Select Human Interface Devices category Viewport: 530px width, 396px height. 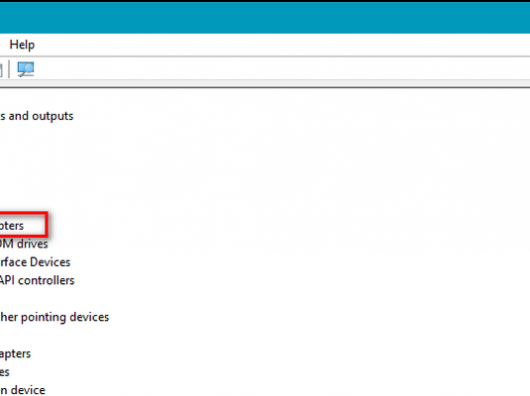(x=35, y=262)
